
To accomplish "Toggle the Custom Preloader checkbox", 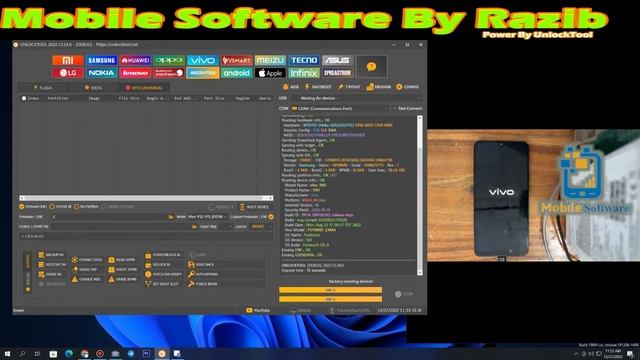I will click(271, 217).
